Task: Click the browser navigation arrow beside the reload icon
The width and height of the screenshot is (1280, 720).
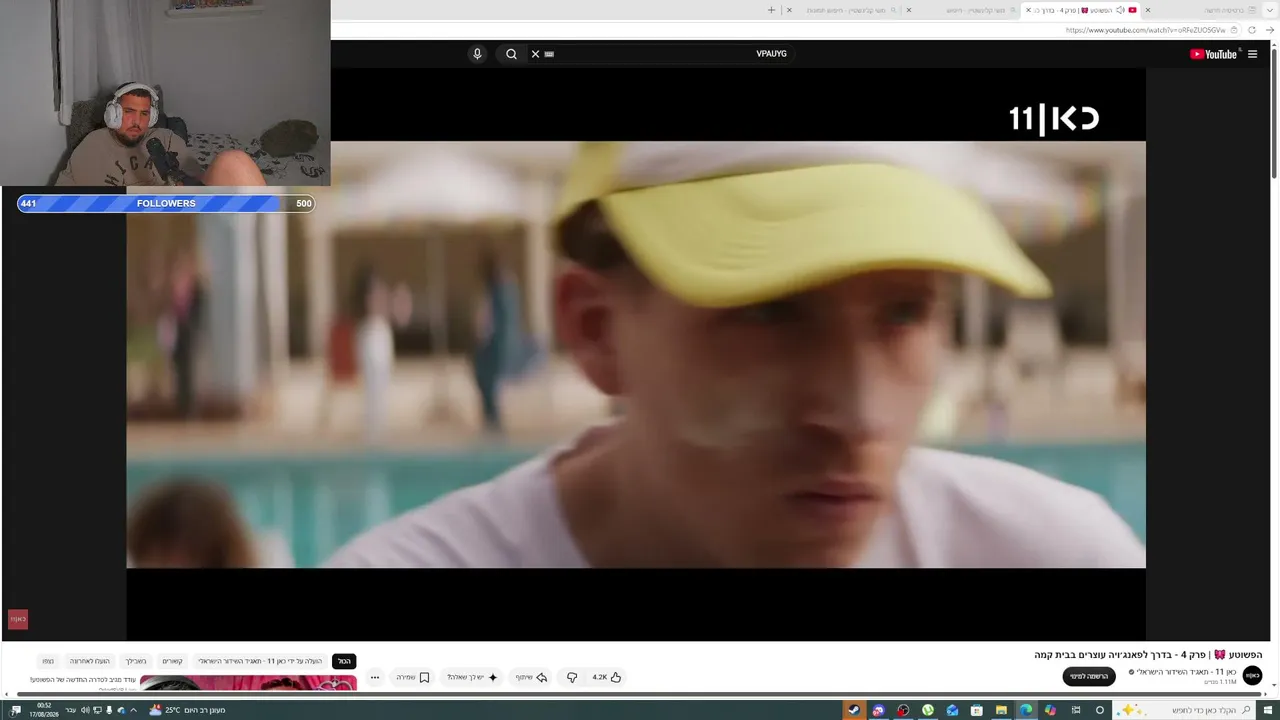Action: click(x=1270, y=30)
